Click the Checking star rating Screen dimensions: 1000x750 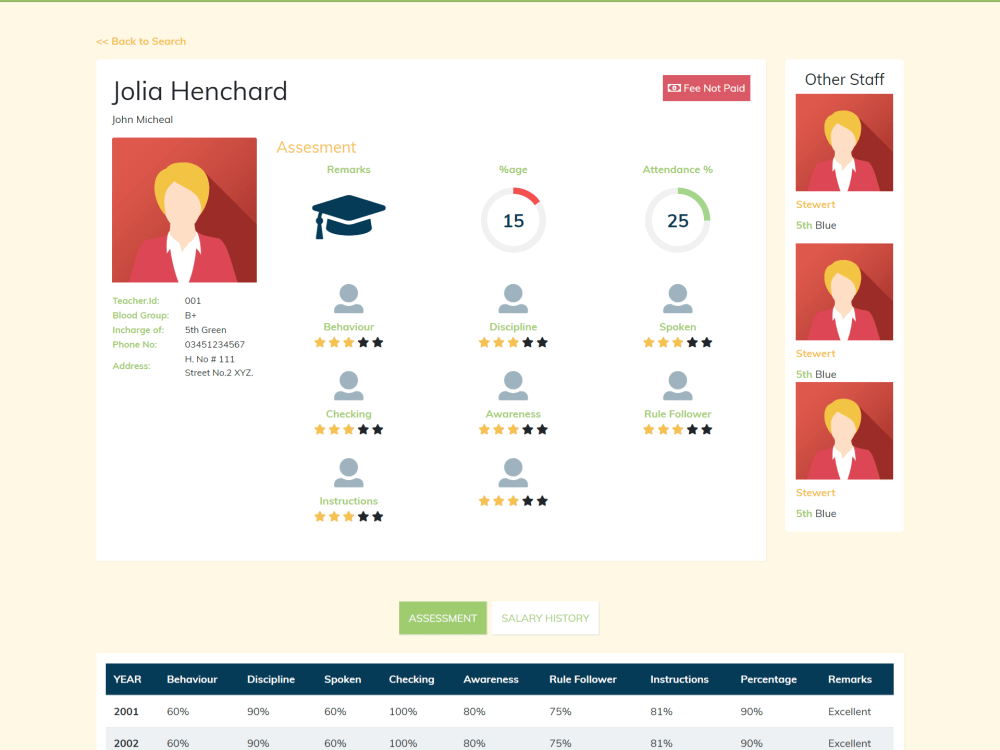pos(348,429)
